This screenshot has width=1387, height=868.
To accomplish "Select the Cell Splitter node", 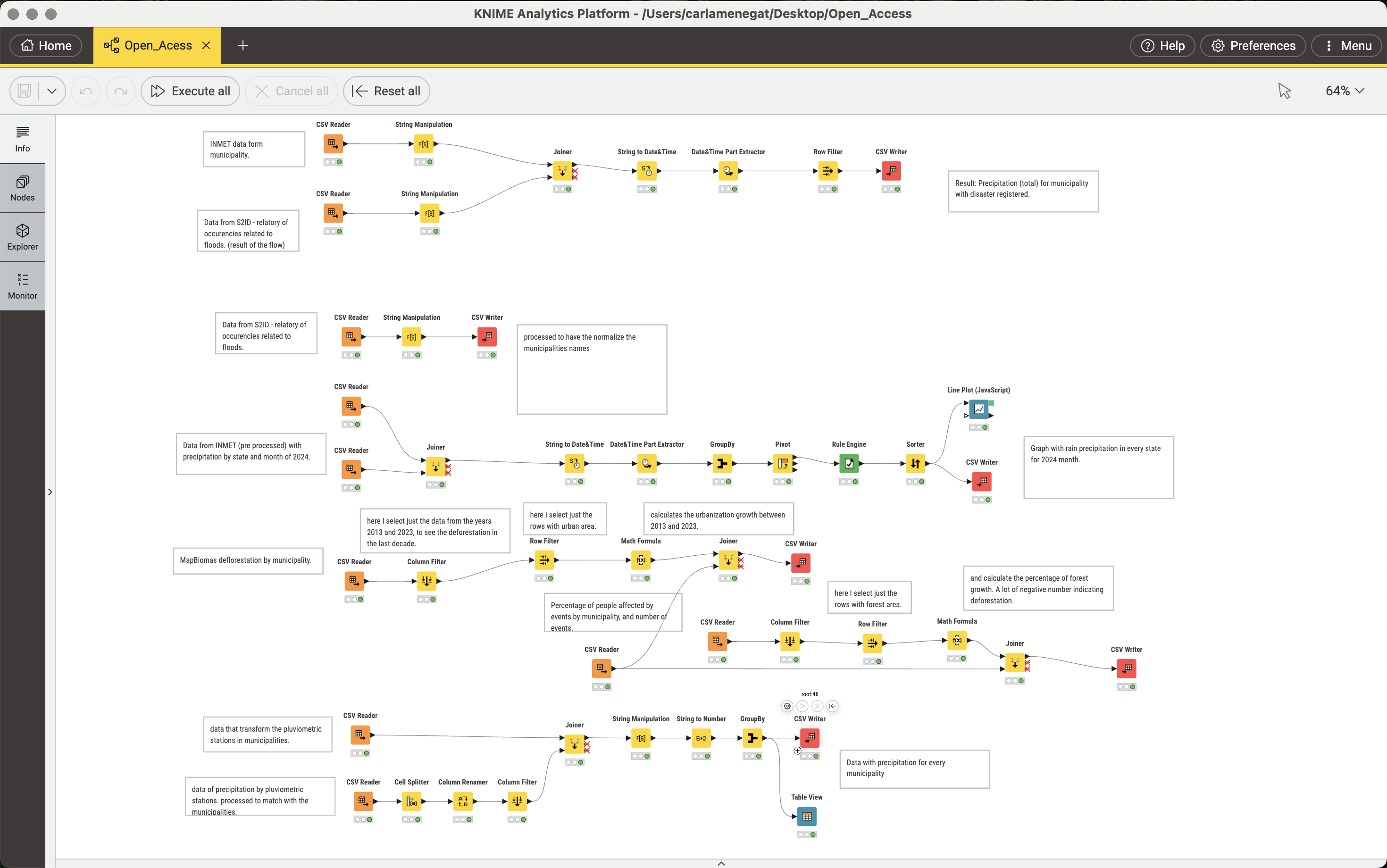I will 411,801.
